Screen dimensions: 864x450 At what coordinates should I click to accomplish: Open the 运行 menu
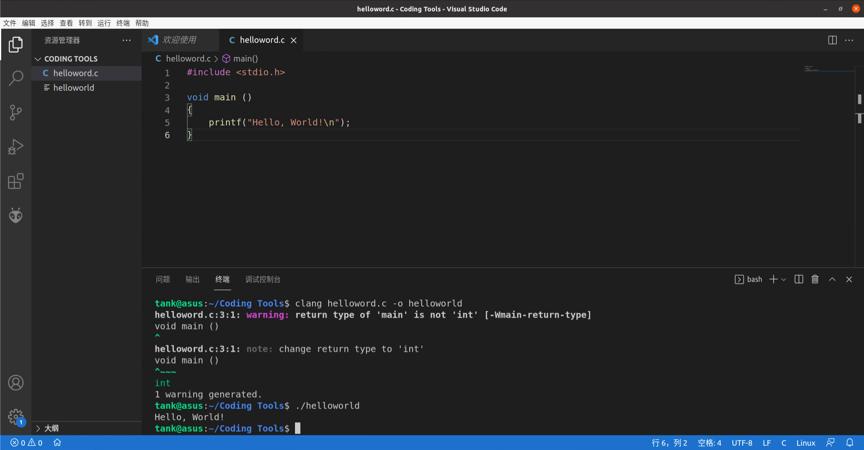click(x=104, y=23)
